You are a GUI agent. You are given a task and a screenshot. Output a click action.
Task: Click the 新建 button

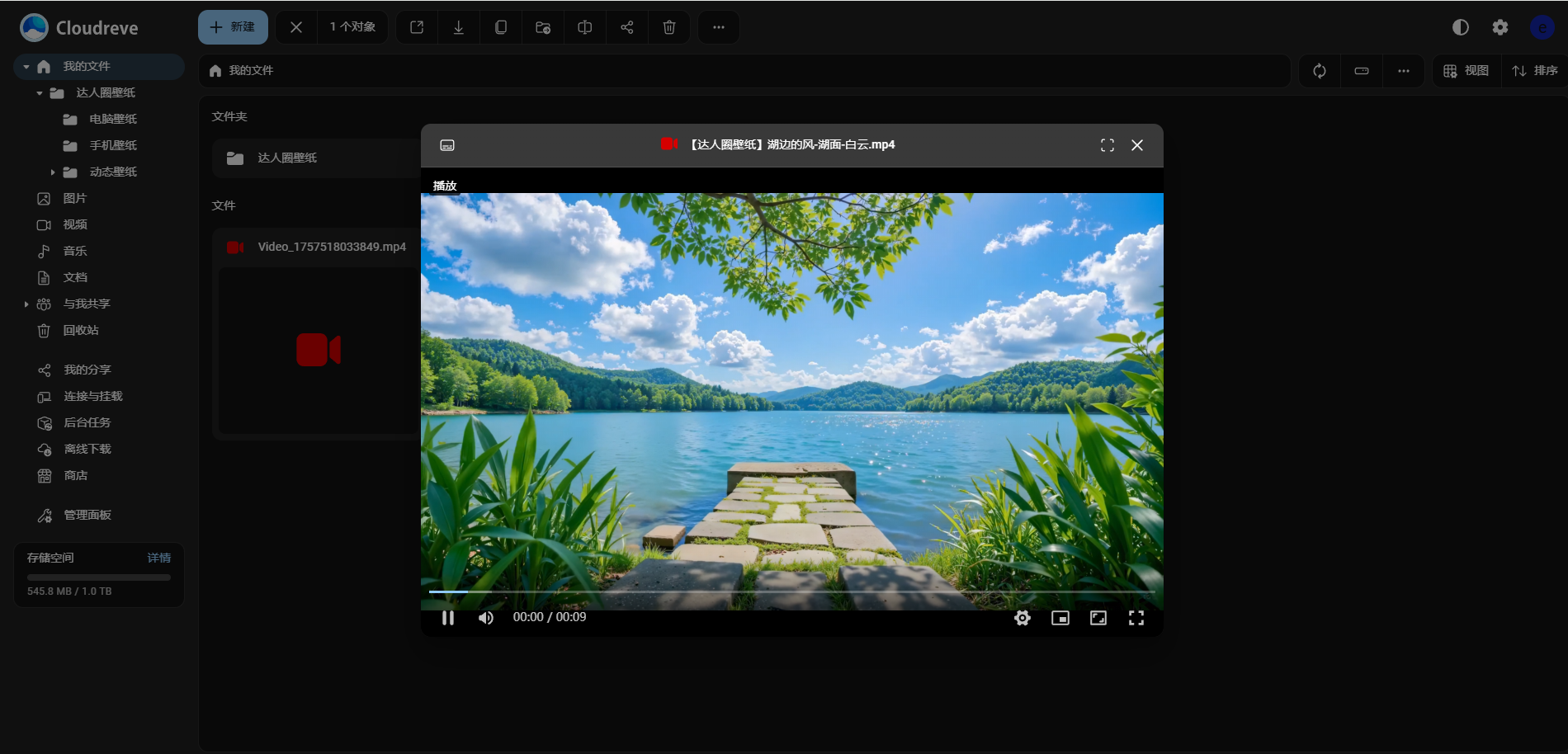tap(233, 27)
